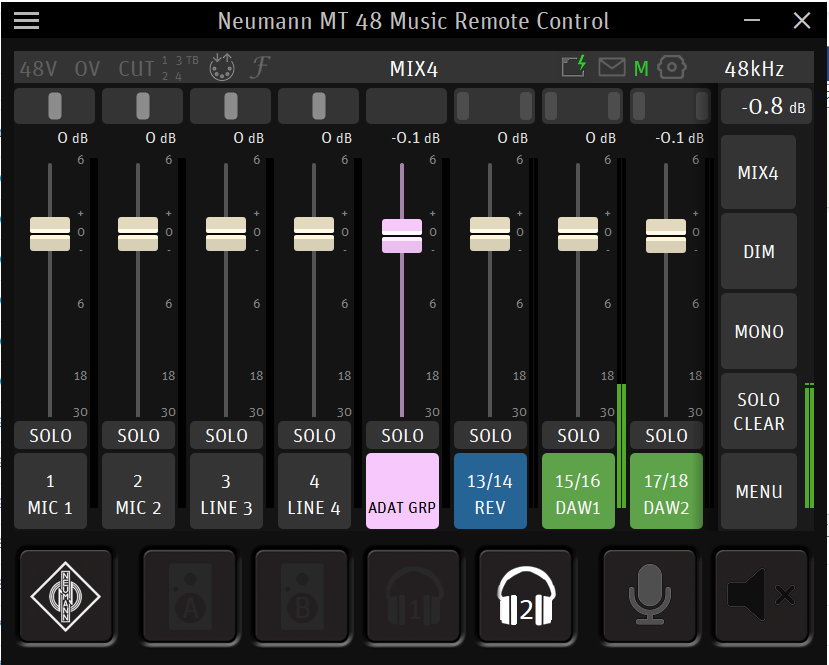Click the MIX4 button in the side panel
The height and width of the screenshot is (665, 829).
pyautogui.click(x=758, y=172)
